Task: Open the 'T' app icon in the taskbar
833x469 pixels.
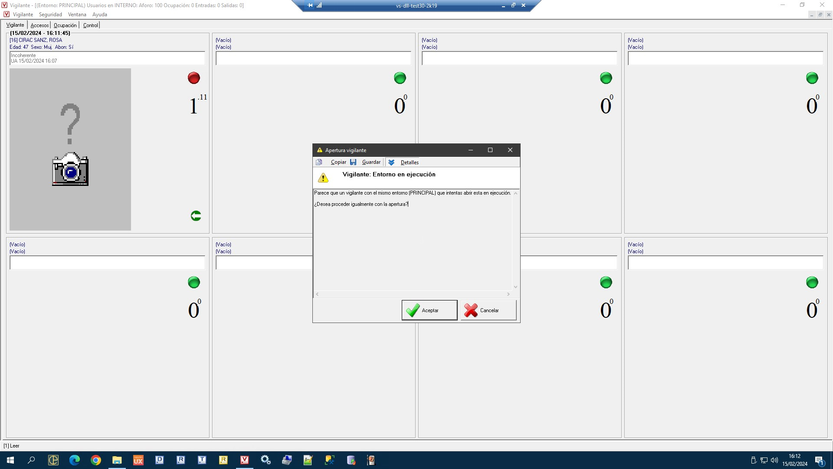Action: click(x=202, y=460)
